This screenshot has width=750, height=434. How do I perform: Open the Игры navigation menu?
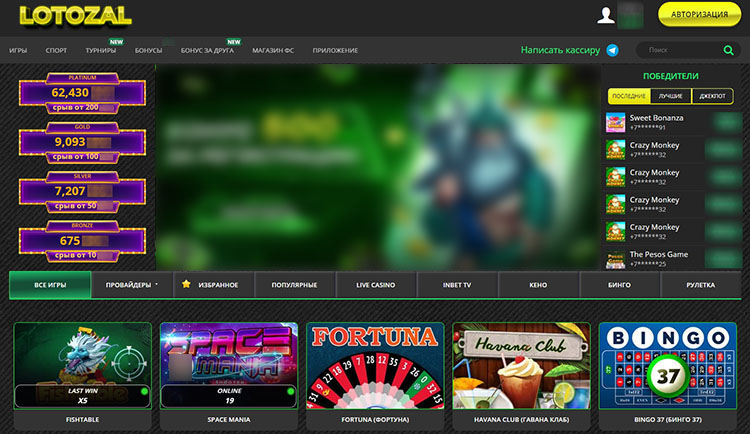coord(18,50)
